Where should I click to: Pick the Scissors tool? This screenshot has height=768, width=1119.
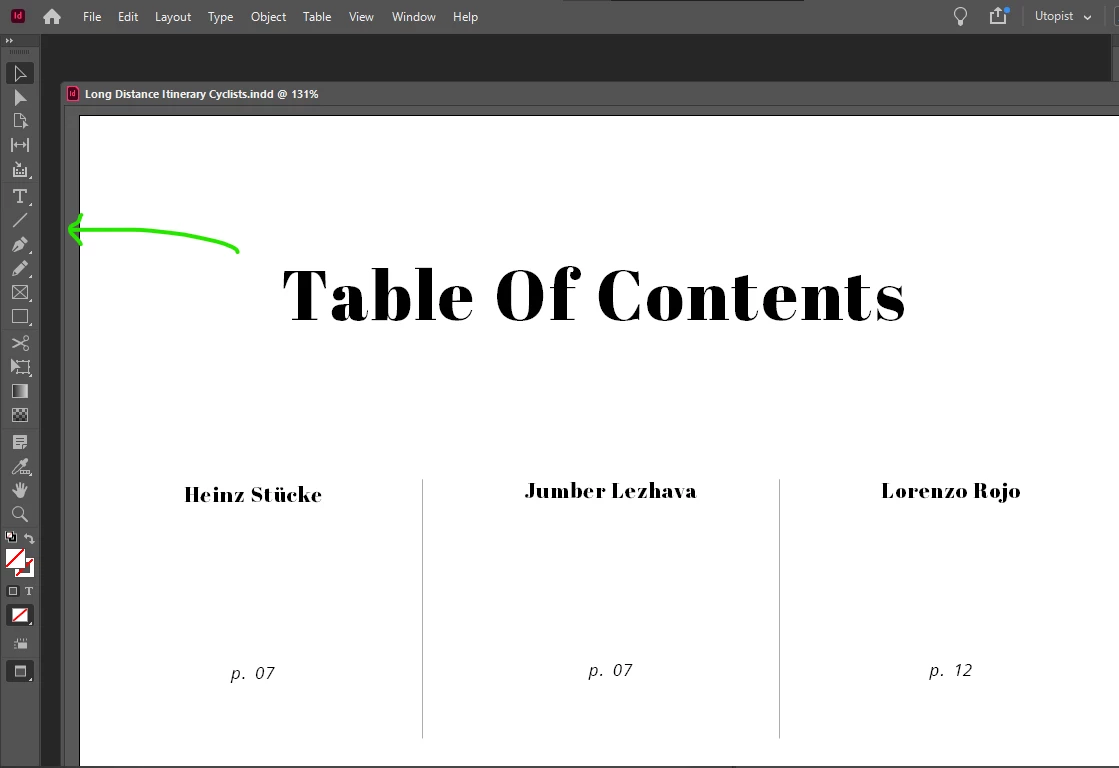(20, 343)
